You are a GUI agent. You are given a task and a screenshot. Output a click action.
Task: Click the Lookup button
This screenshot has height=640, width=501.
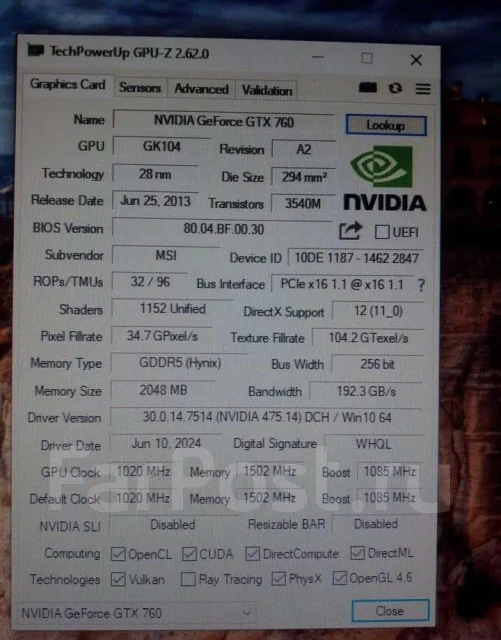click(386, 125)
